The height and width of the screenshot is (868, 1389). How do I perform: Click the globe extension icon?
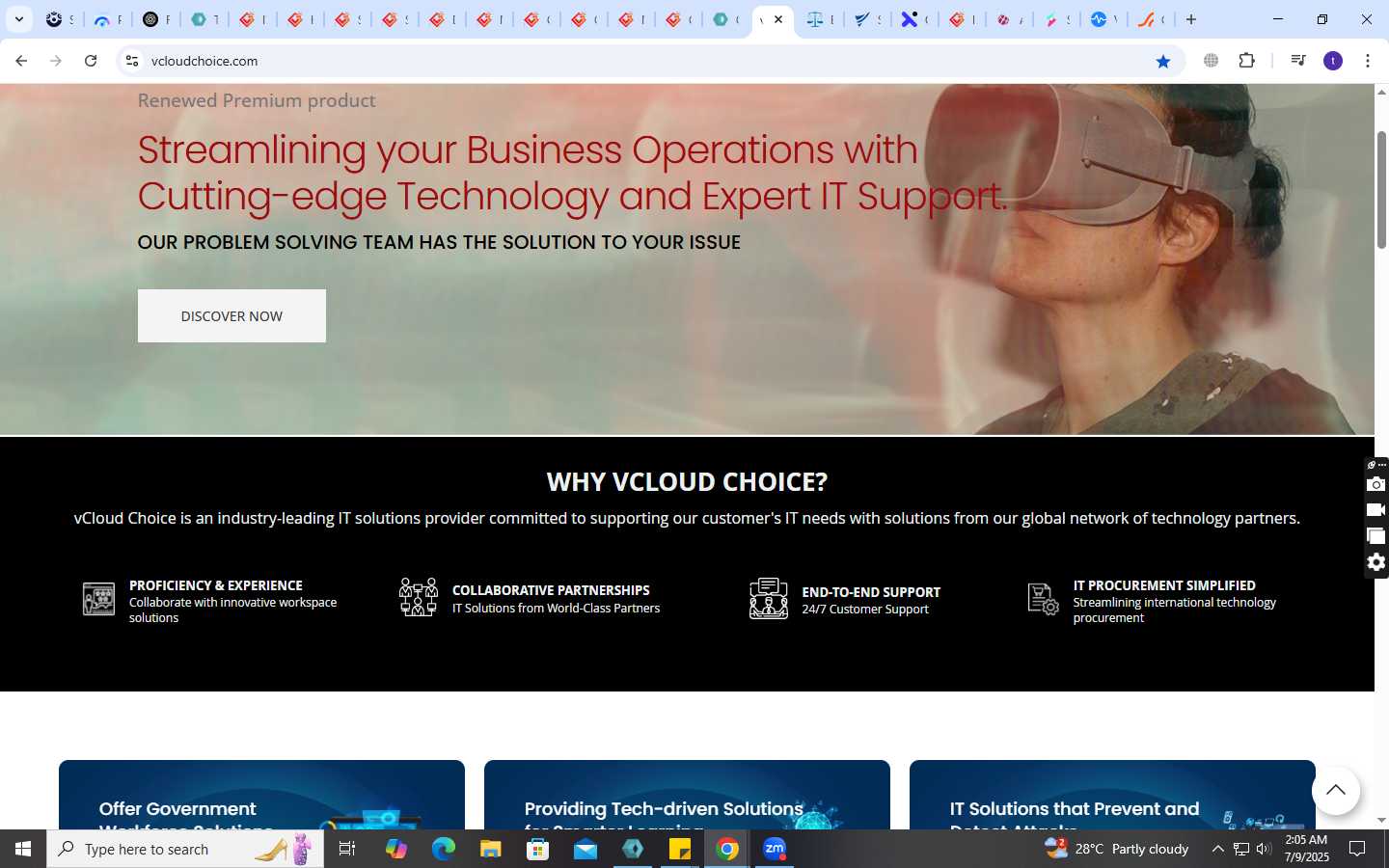[1212, 61]
